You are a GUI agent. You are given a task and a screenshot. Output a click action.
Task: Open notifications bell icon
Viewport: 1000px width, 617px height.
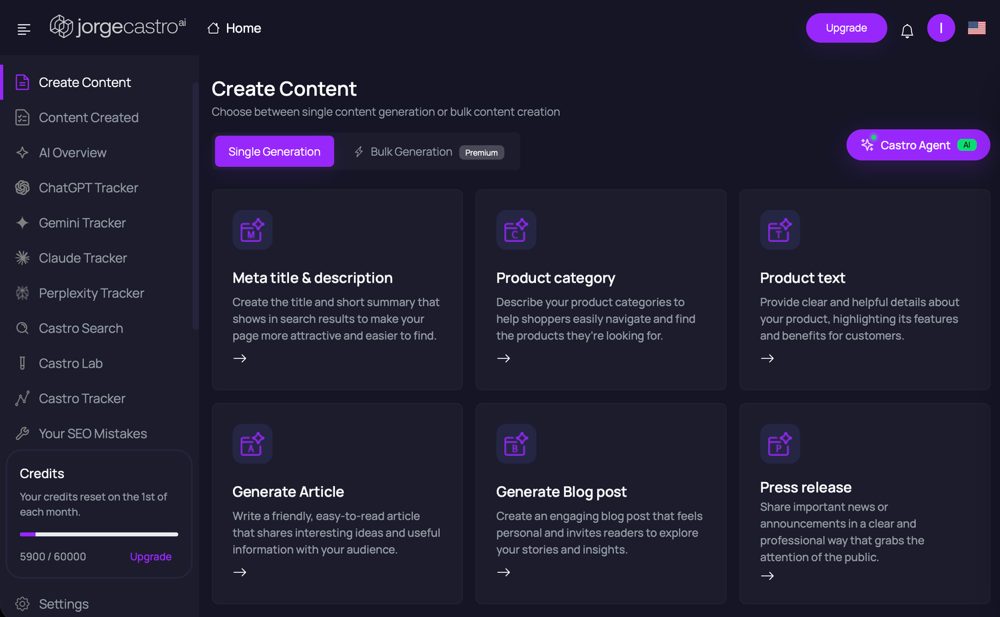(907, 30)
